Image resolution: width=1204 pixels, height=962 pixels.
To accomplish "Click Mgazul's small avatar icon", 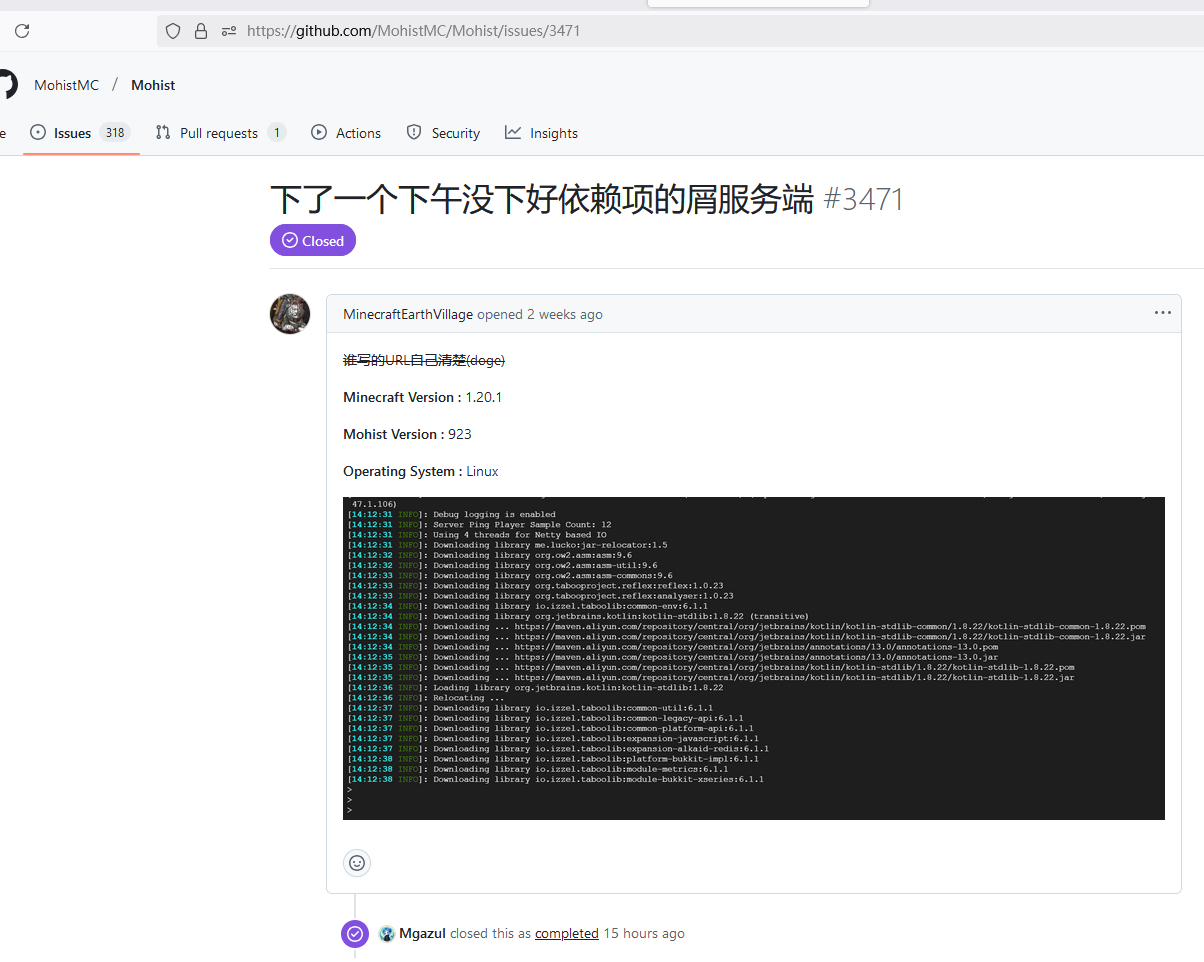I will (x=387, y=934).
